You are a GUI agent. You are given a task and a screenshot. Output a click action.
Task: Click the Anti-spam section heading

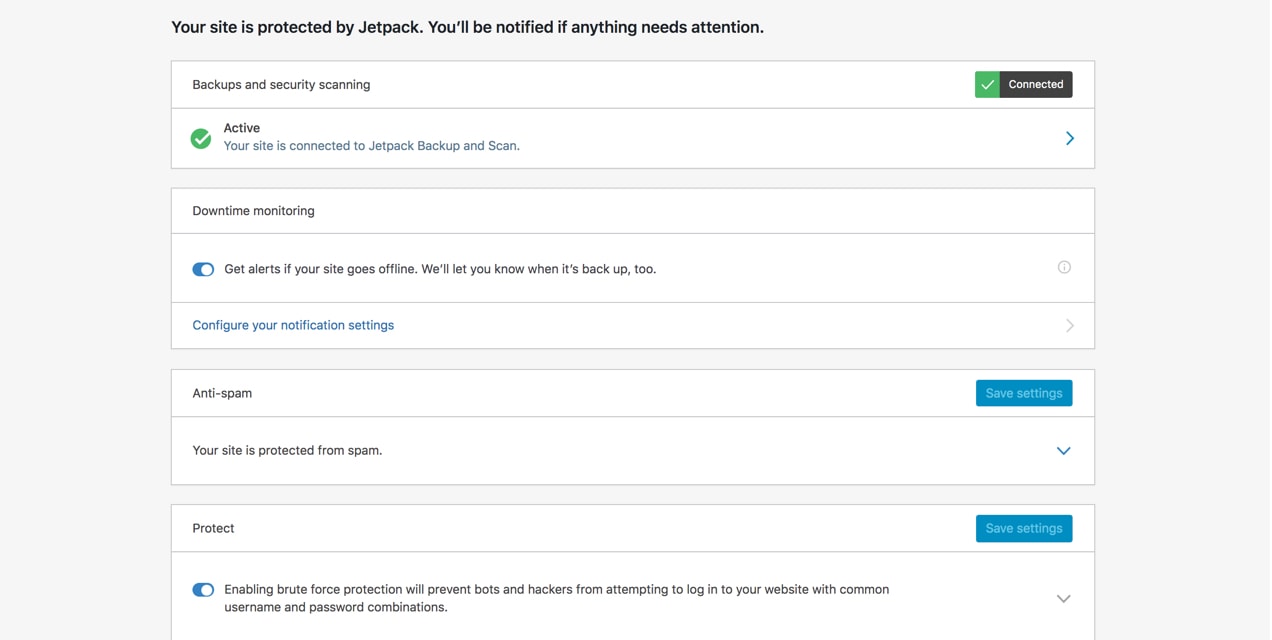click(x=222, y=393)
